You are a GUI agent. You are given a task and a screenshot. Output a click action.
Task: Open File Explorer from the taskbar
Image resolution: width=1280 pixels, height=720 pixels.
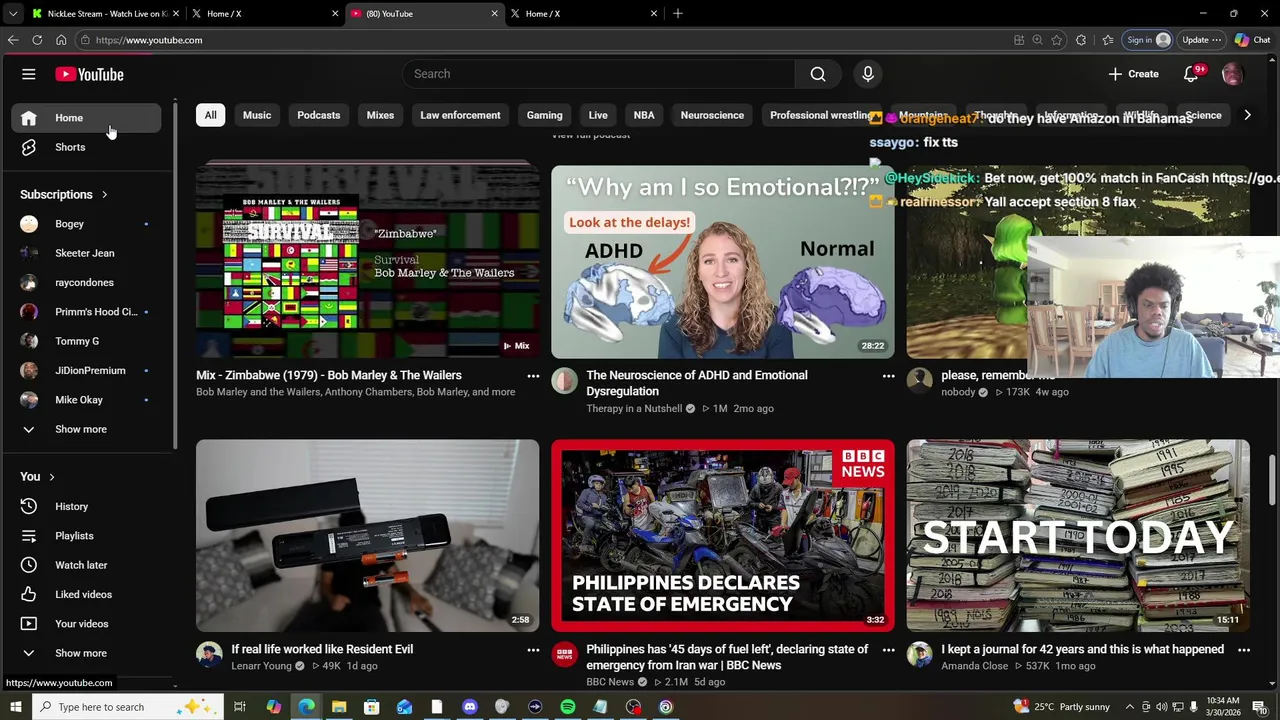339,707
